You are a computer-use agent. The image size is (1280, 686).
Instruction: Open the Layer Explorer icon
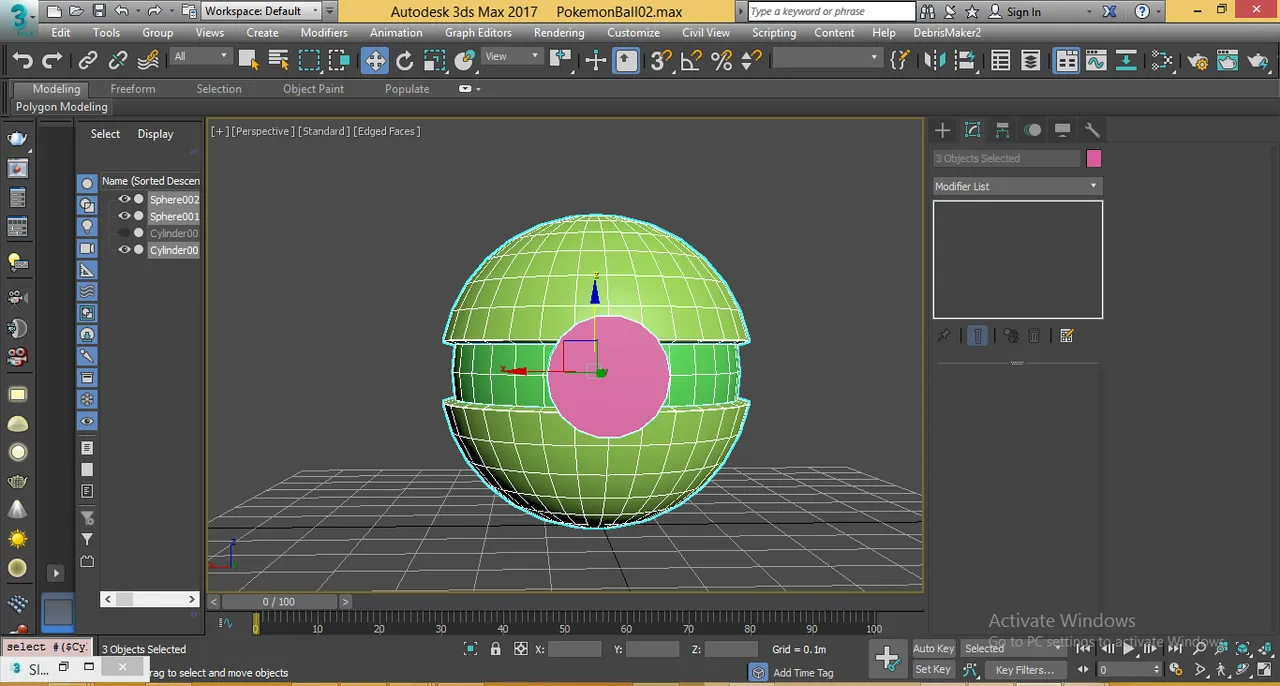(1030, 61)
